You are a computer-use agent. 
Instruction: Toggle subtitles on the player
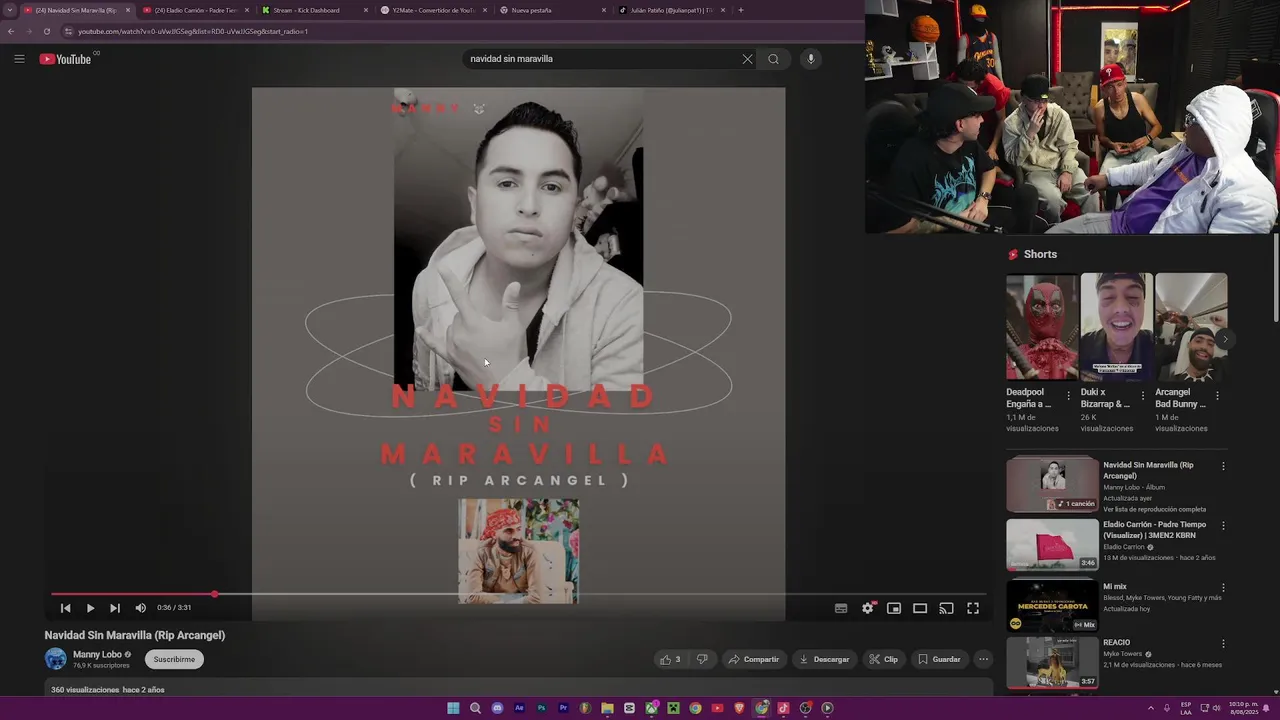click(841, 608)
